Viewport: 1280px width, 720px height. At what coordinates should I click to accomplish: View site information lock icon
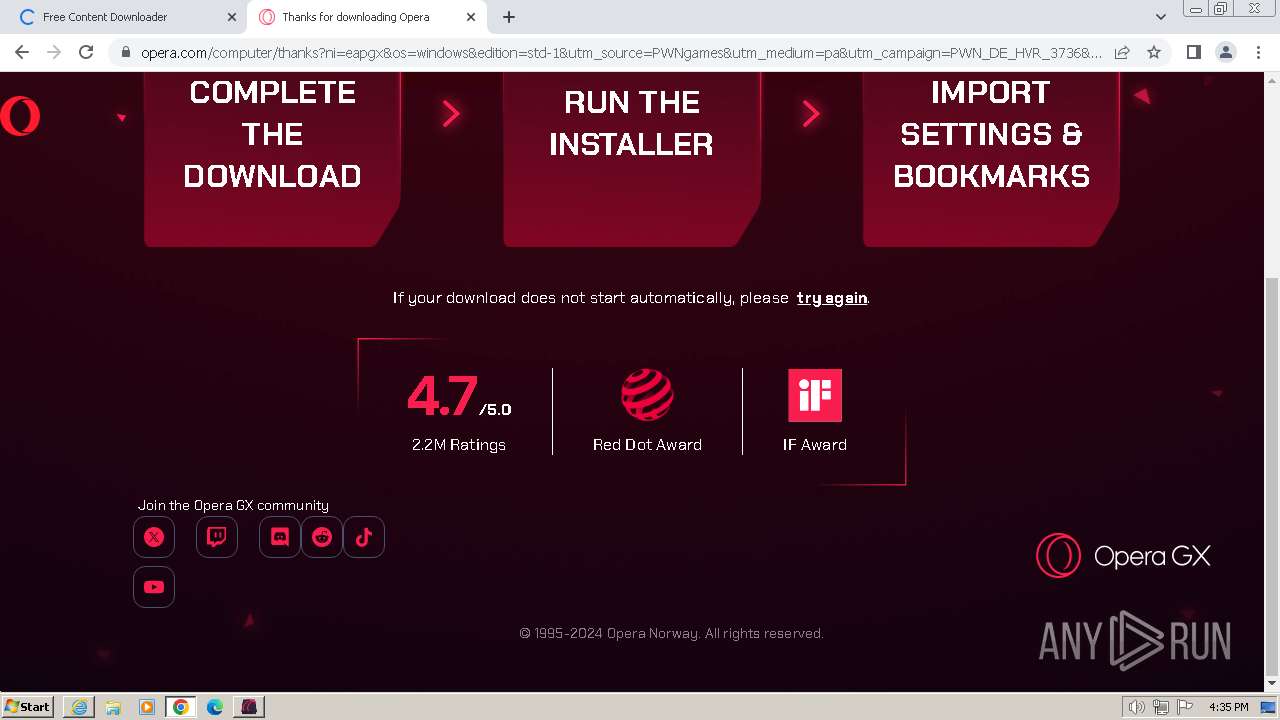coord(125,52)
